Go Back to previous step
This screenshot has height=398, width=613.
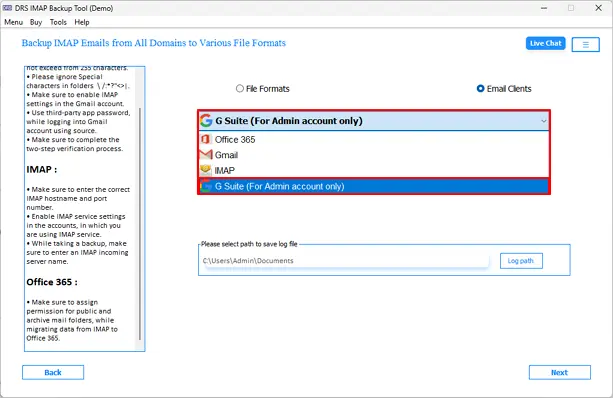tap(53, 373)
